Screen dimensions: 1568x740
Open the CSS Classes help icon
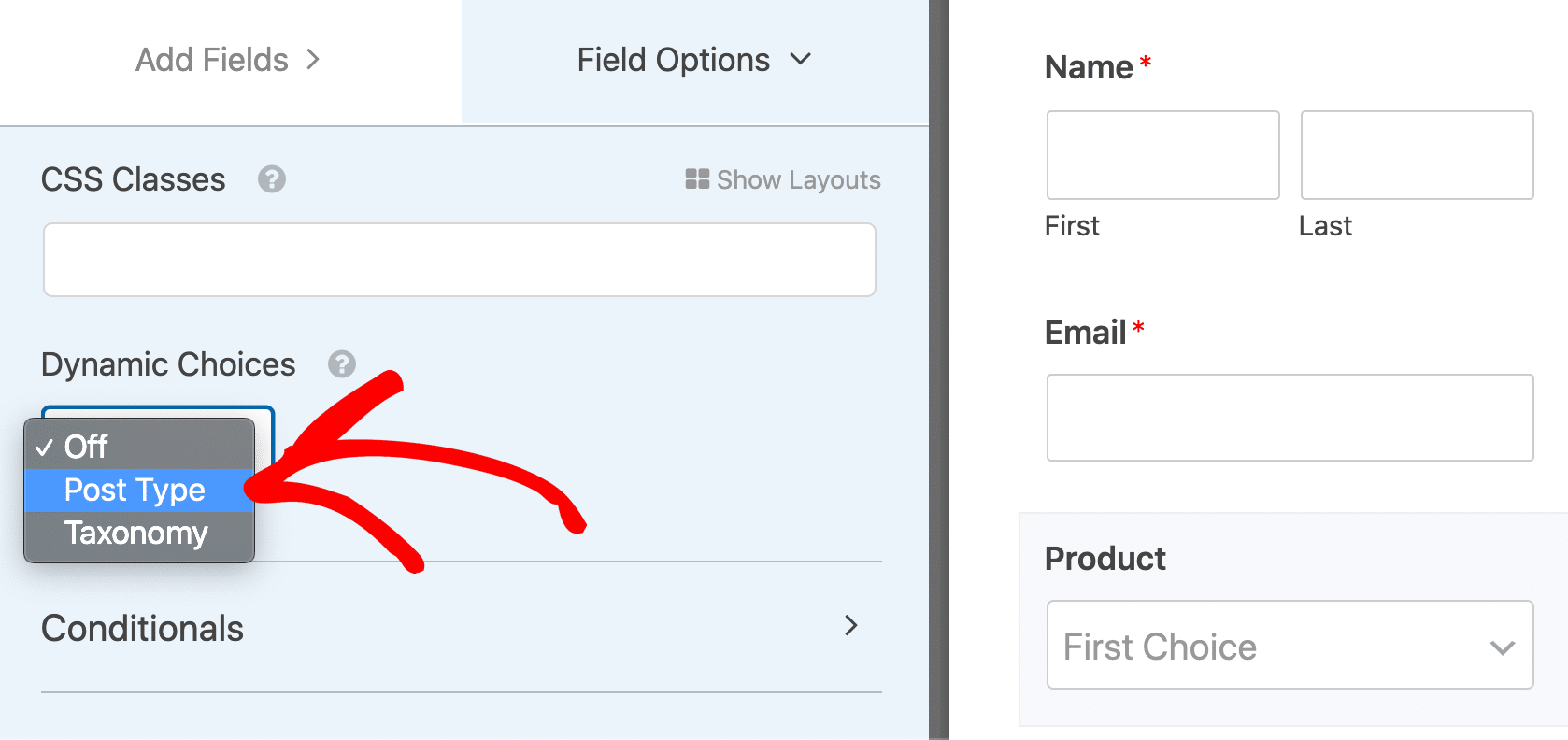click(271, 179)
